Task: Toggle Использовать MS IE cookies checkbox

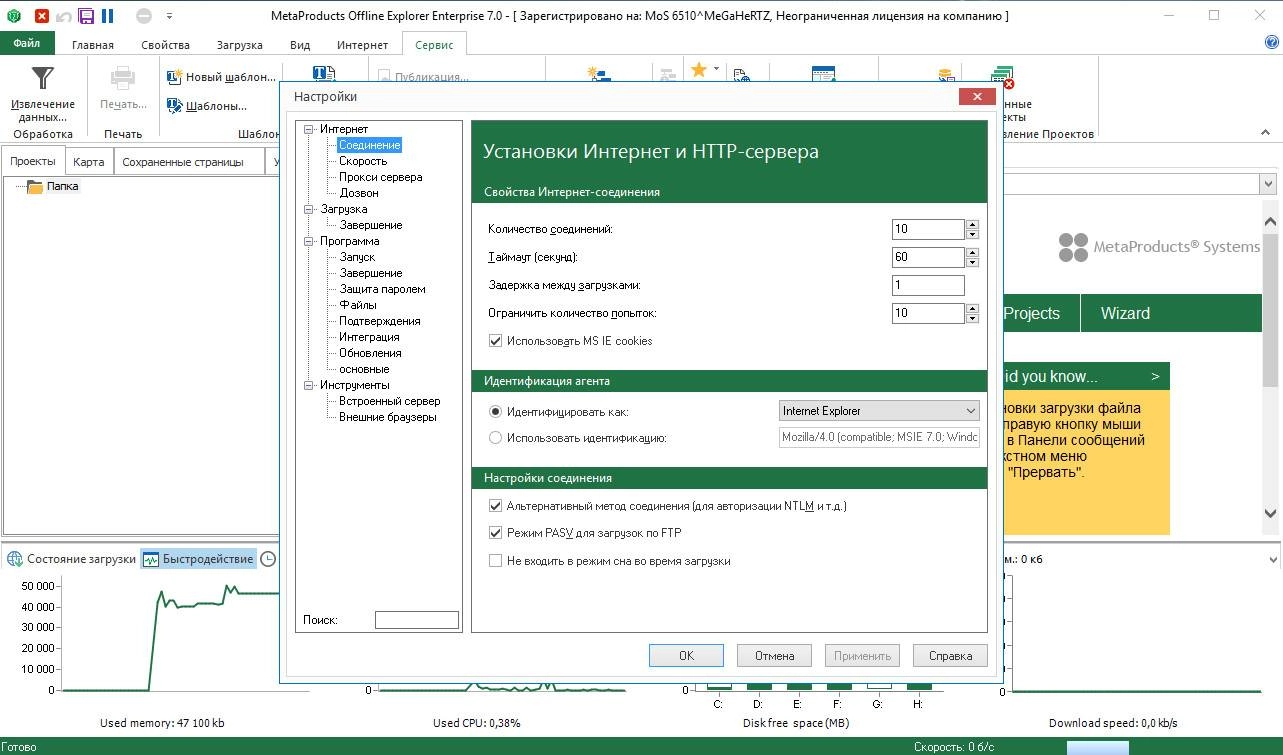Action: tap(495, 341)
